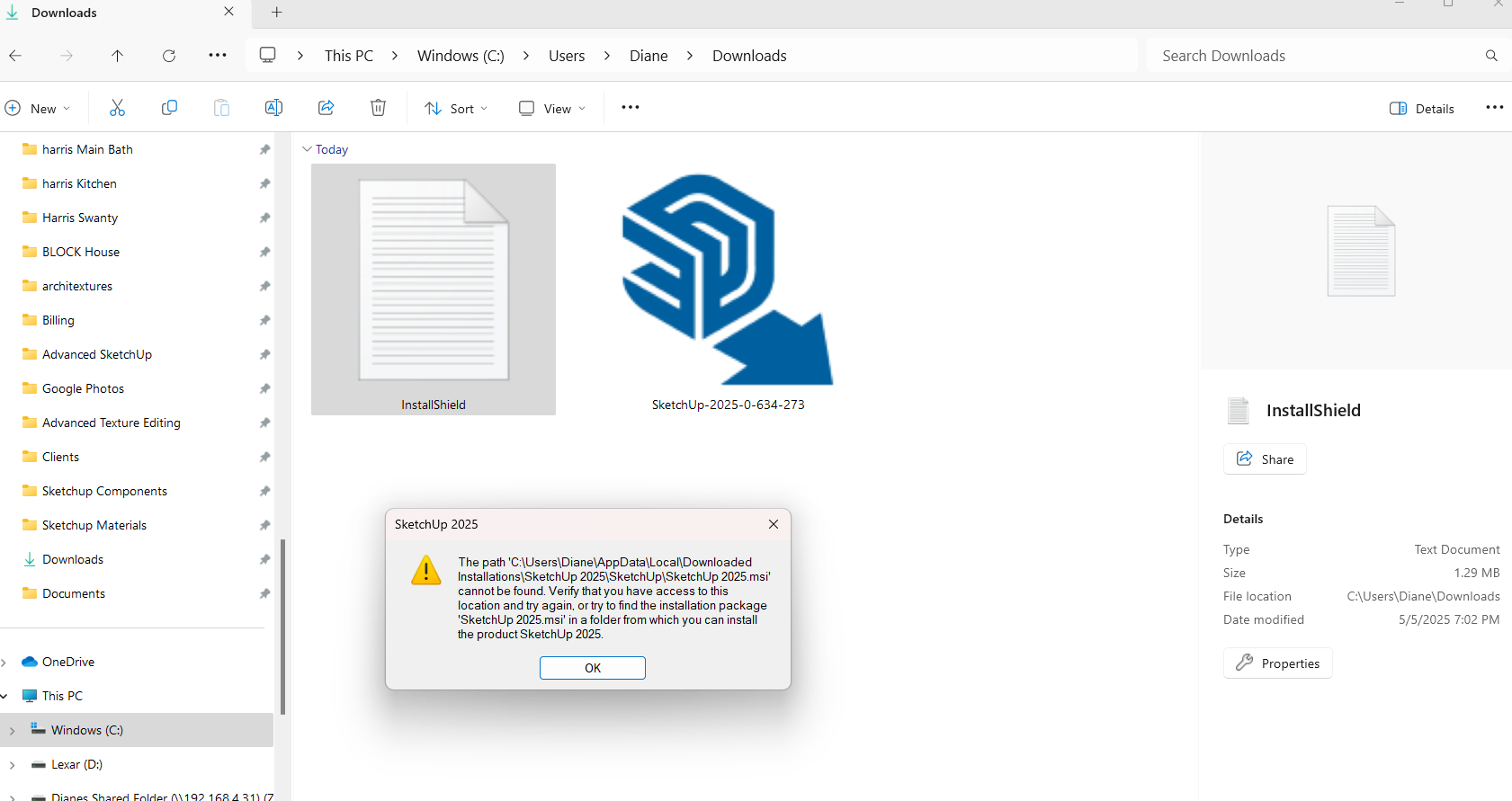1512x801 pixels.
Task: Click the search magnifier icon
Action: point(1491,56)
